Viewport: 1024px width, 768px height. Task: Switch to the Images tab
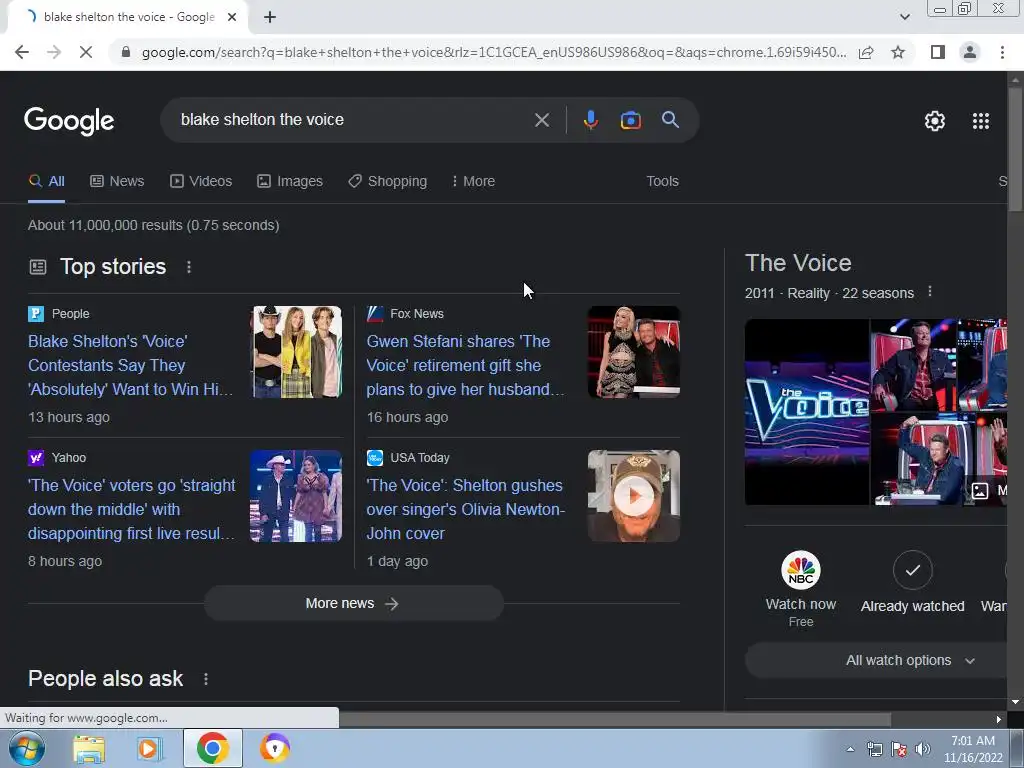click(x=289, y=182)
